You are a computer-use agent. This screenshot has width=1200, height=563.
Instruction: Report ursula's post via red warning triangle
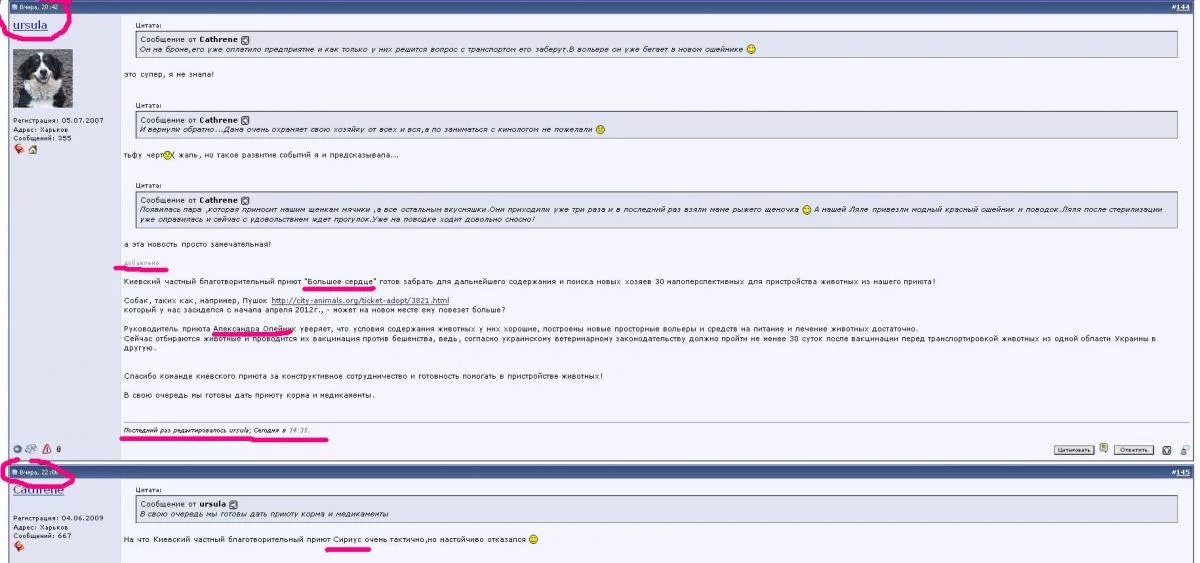(47, 449)
